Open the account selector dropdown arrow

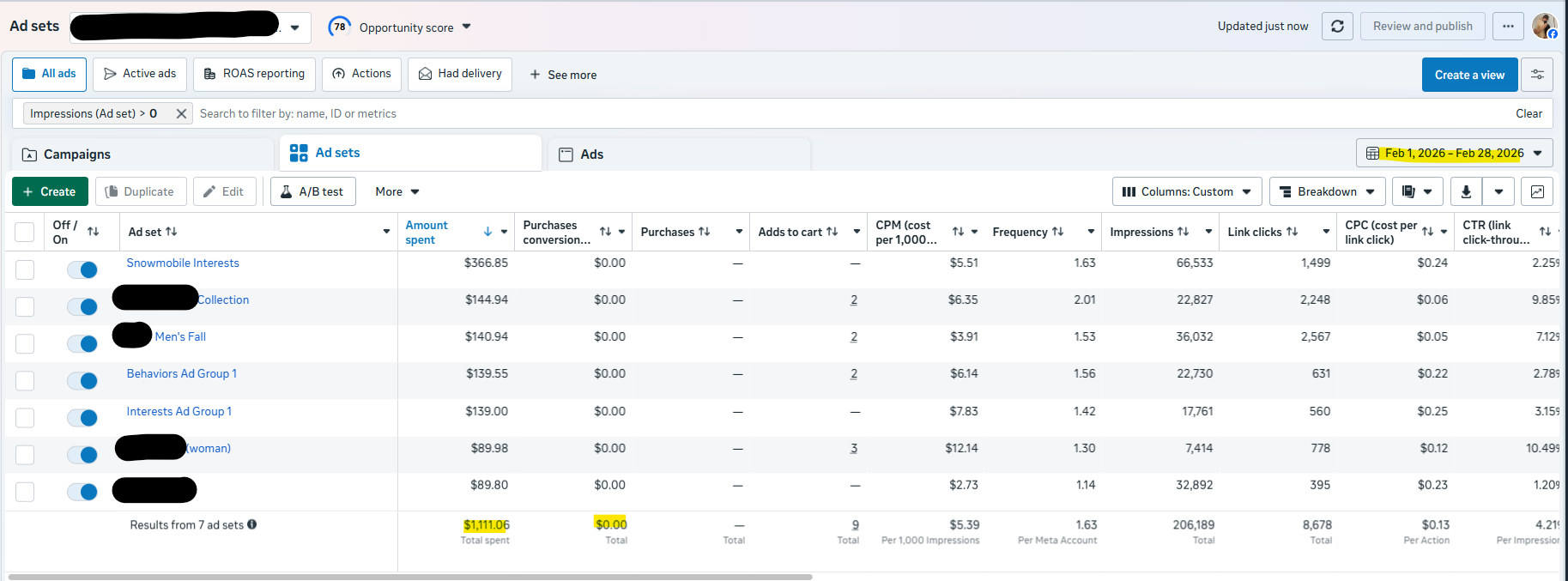pyautogui.click(x=294, y=27)
